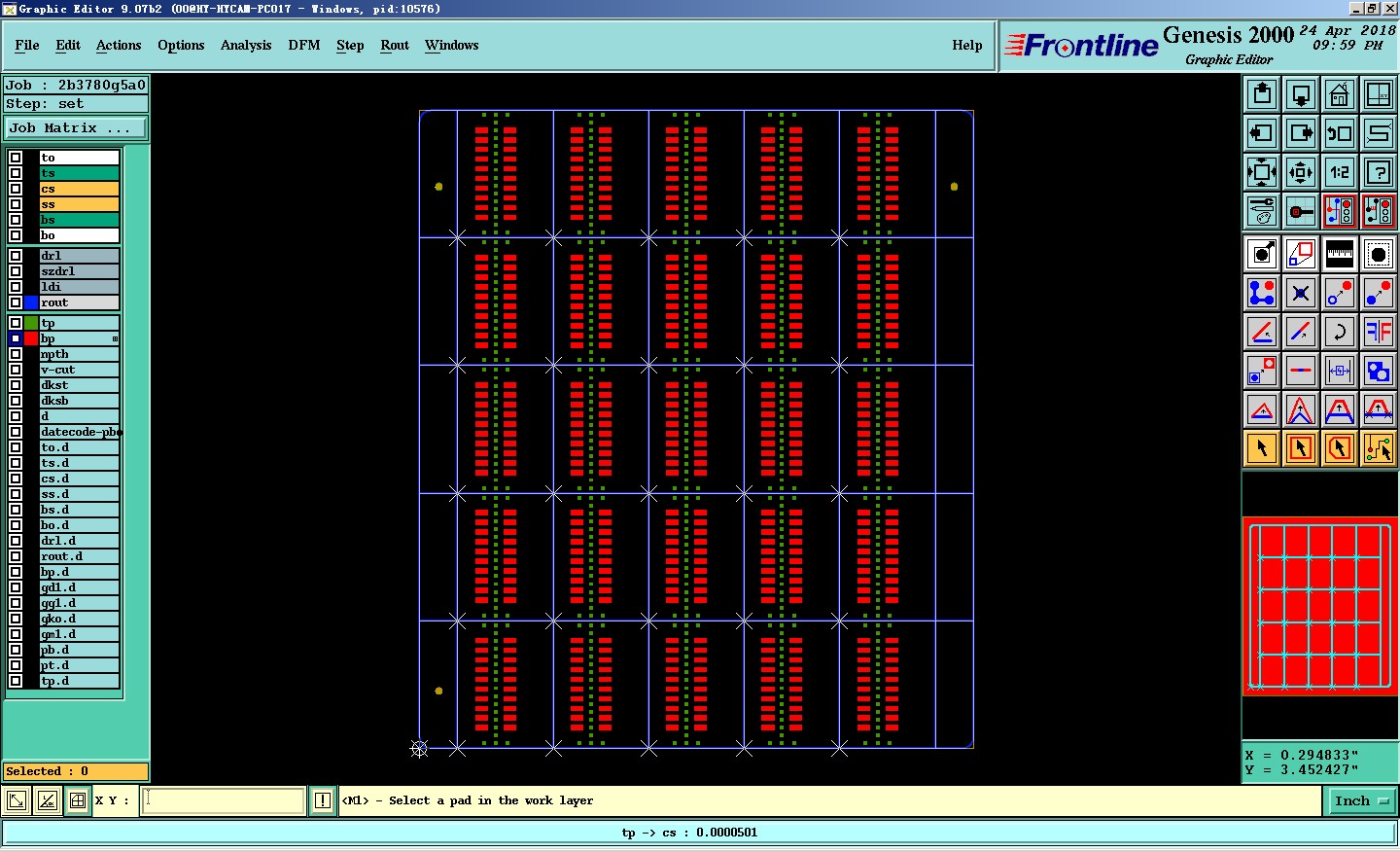Click the rotate arrow icon
The image size is (1400, 852).
click(x=1340, y=332)
